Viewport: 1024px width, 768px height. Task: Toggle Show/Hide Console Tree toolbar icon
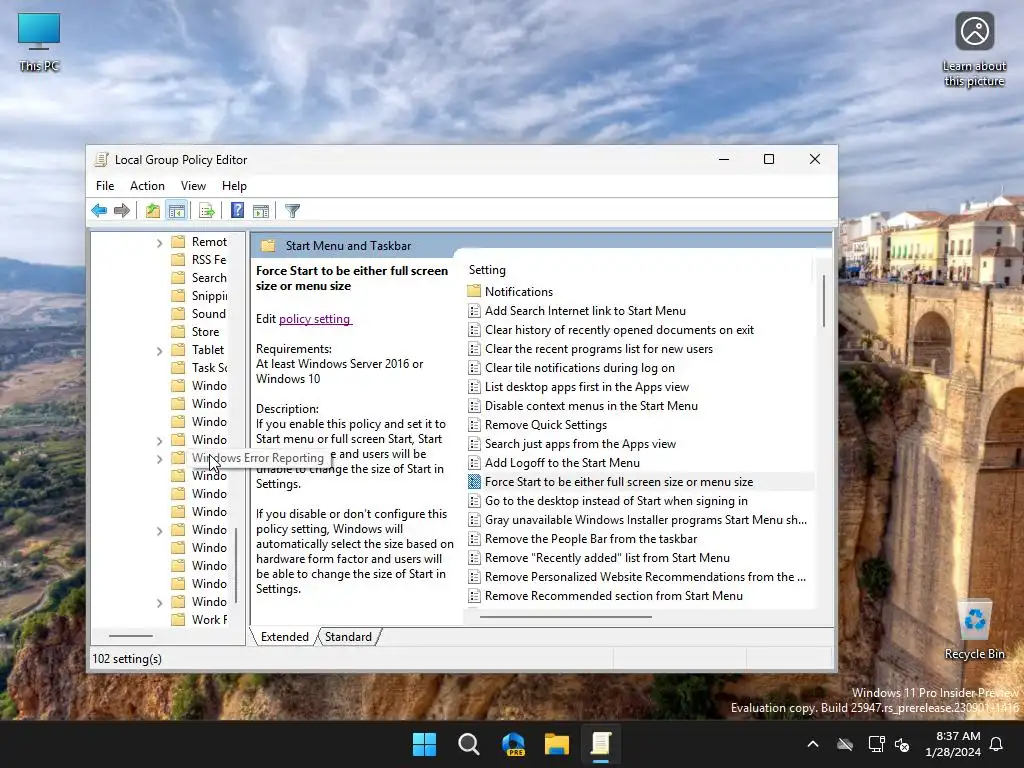[x=176, y=210]
